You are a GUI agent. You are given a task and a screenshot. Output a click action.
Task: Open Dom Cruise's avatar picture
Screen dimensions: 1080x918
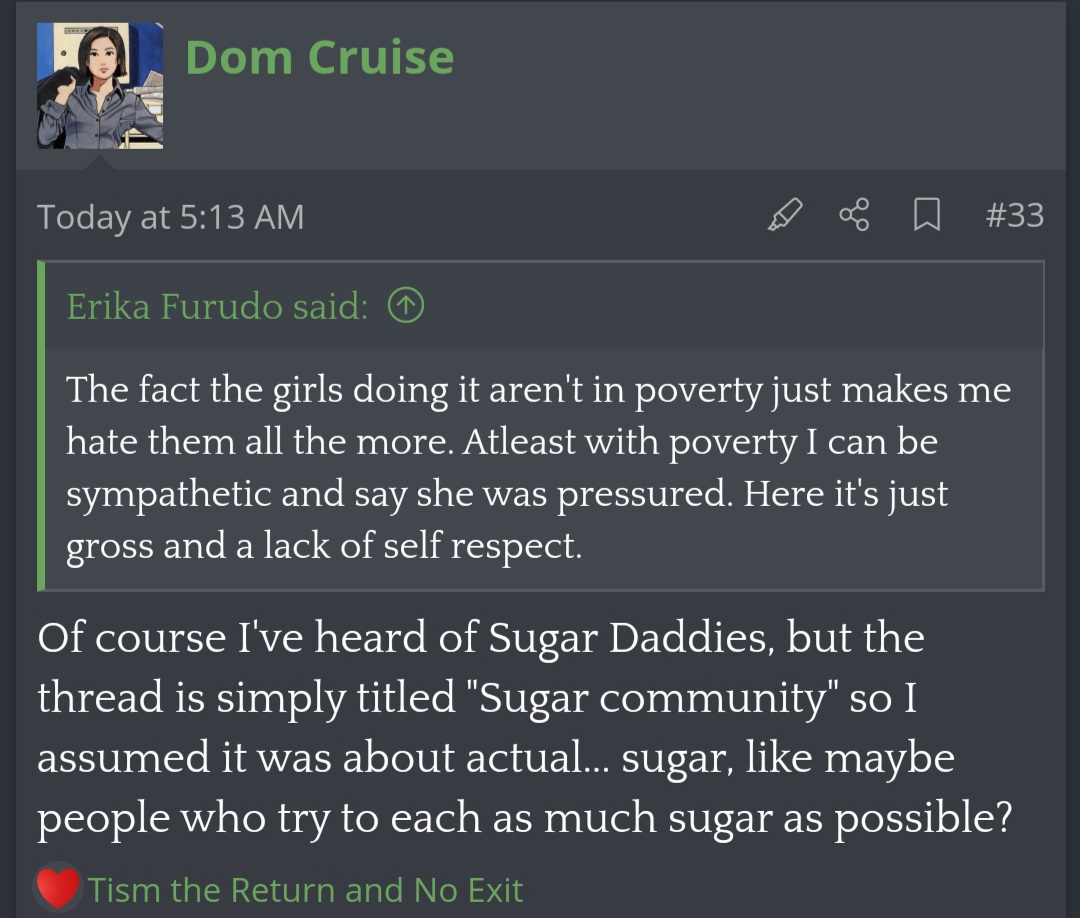click(100, 86)
